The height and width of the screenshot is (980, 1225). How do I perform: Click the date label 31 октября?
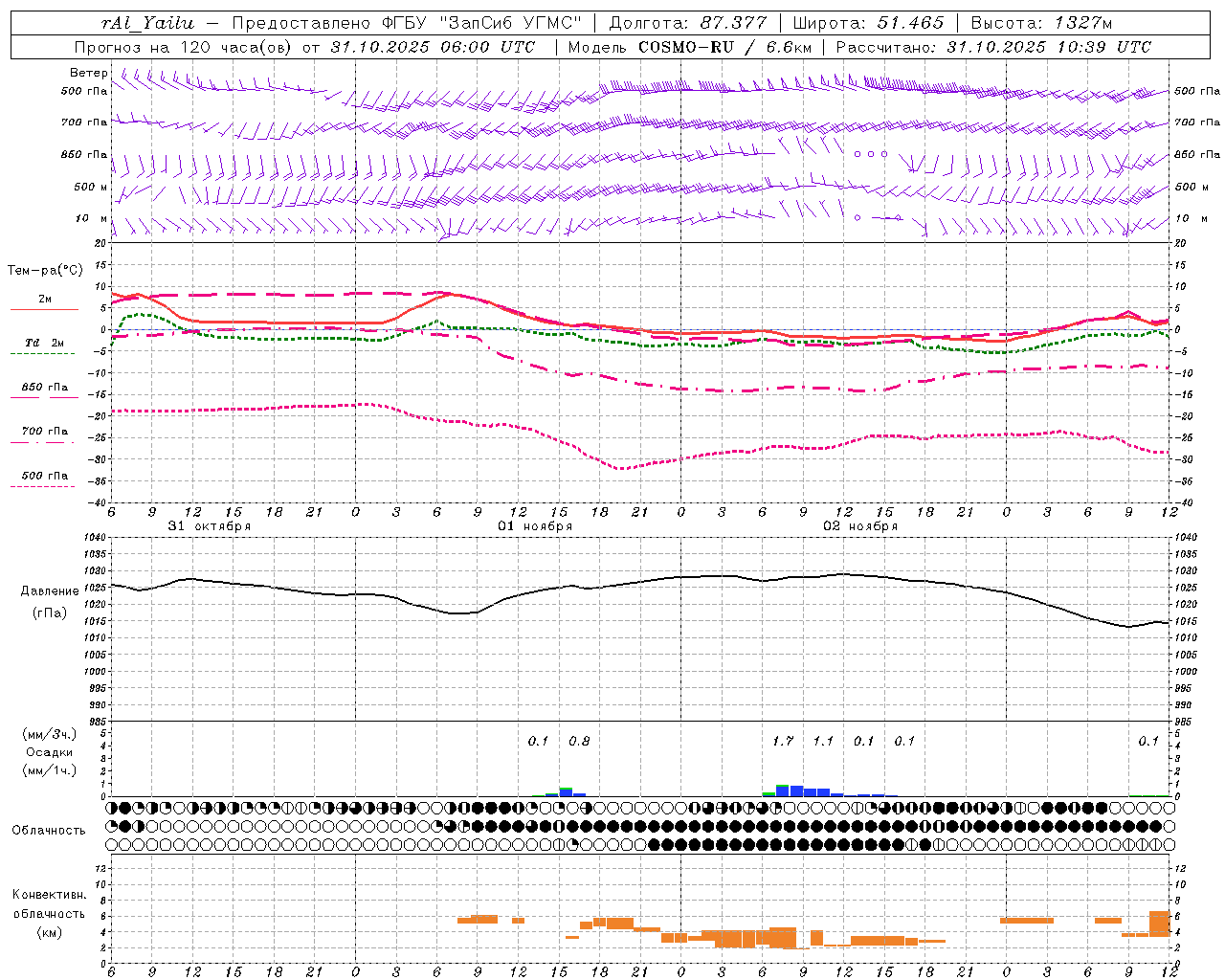(210, 526)
